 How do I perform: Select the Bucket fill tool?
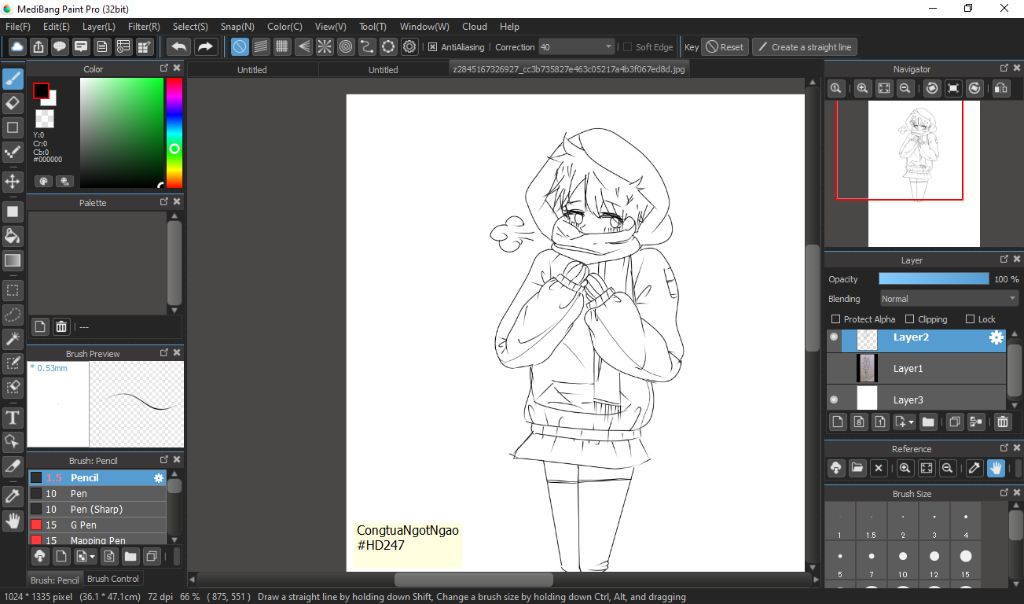click(x=12, y=236)
